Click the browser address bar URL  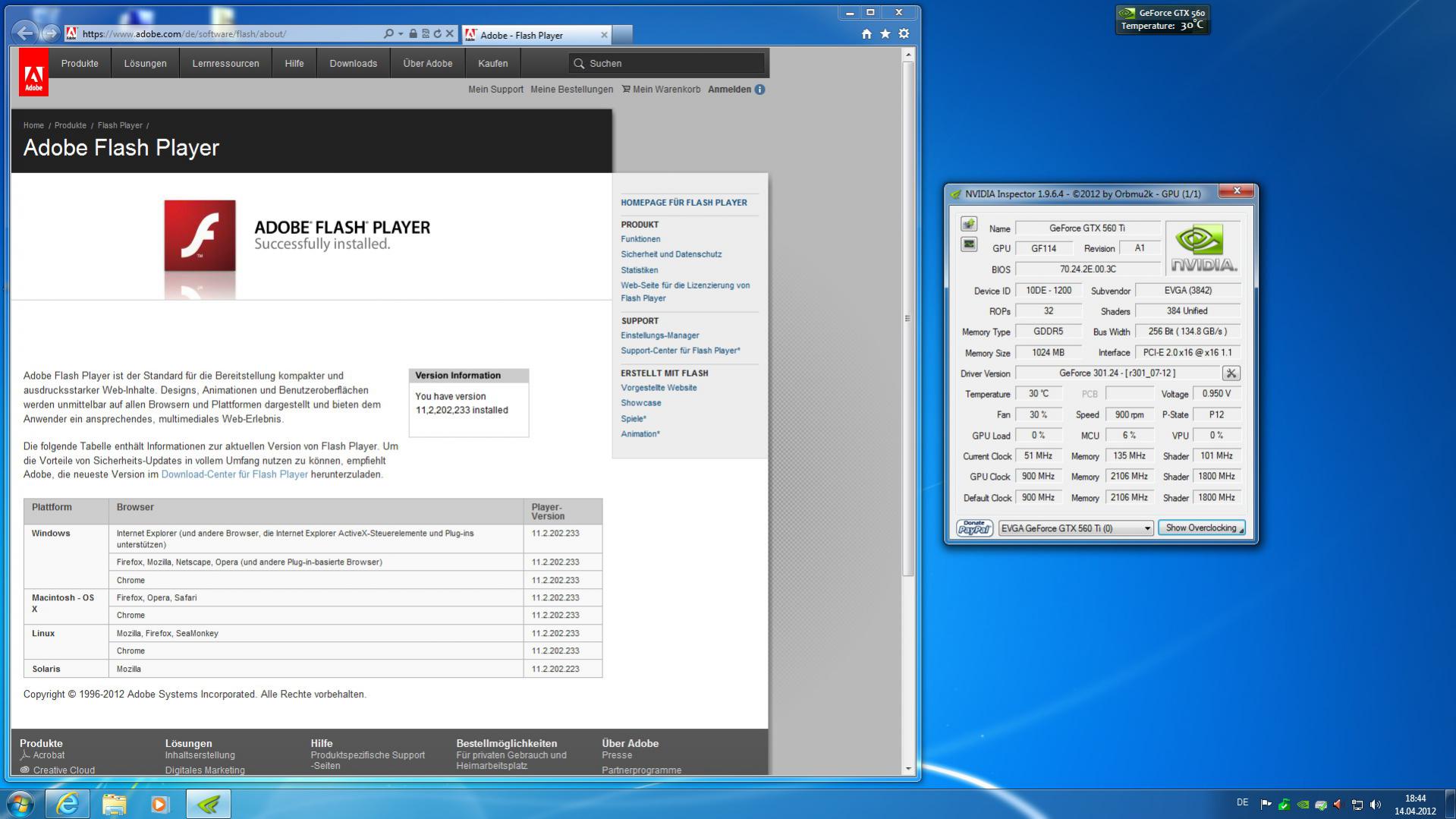click(x=184, y=33)
